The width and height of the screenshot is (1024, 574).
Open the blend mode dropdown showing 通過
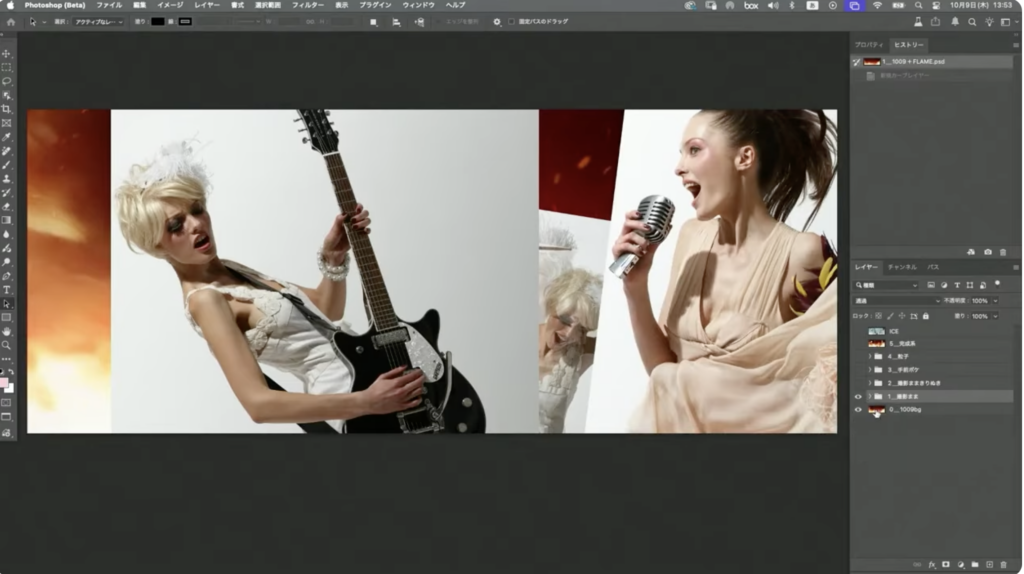pyautogui.click(x=896, y=300)
